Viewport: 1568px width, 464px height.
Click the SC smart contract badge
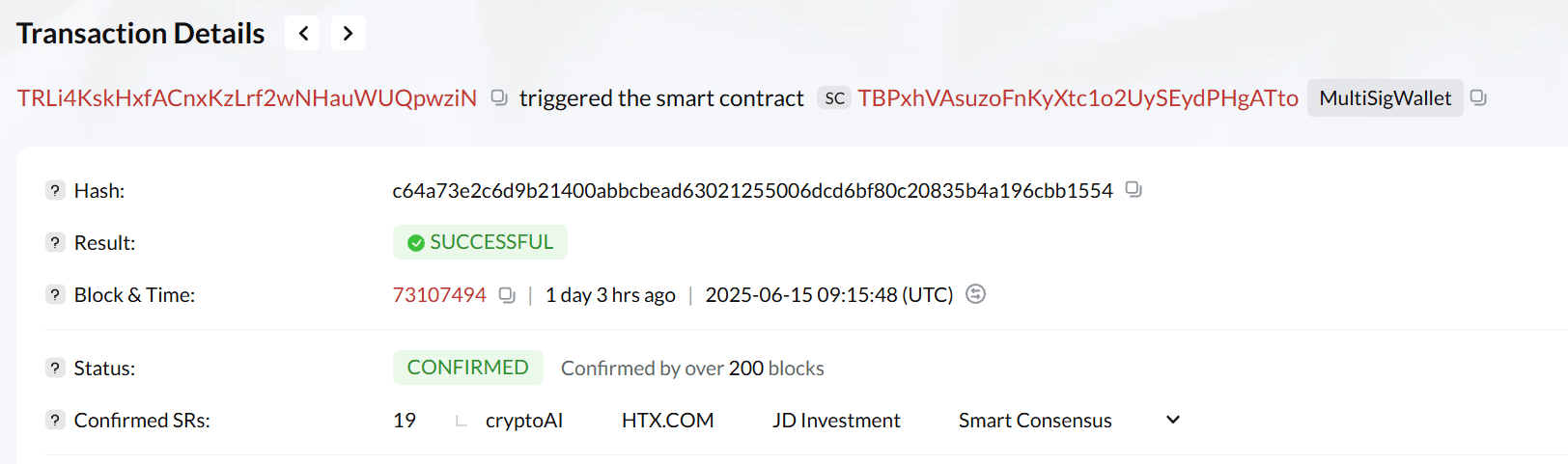click(x=834, y=98)
